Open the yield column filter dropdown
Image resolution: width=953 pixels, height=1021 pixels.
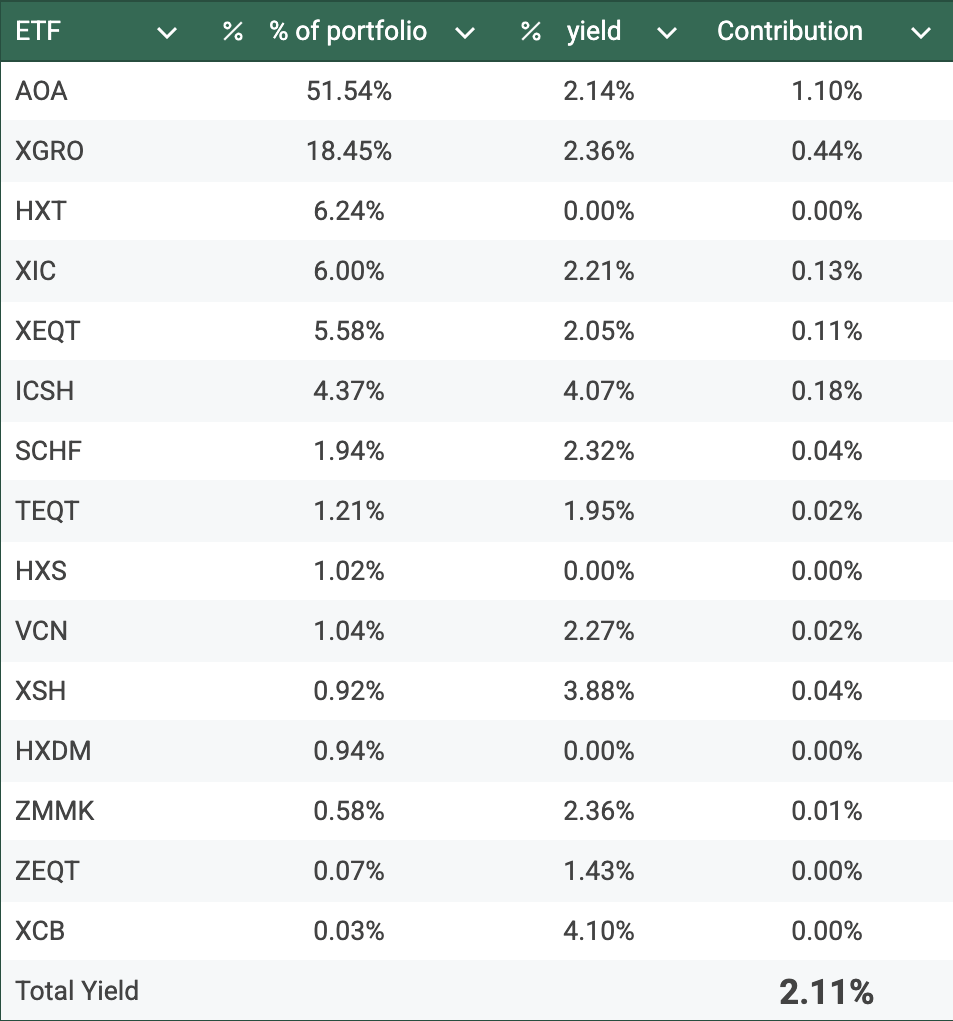click(666, 33)
